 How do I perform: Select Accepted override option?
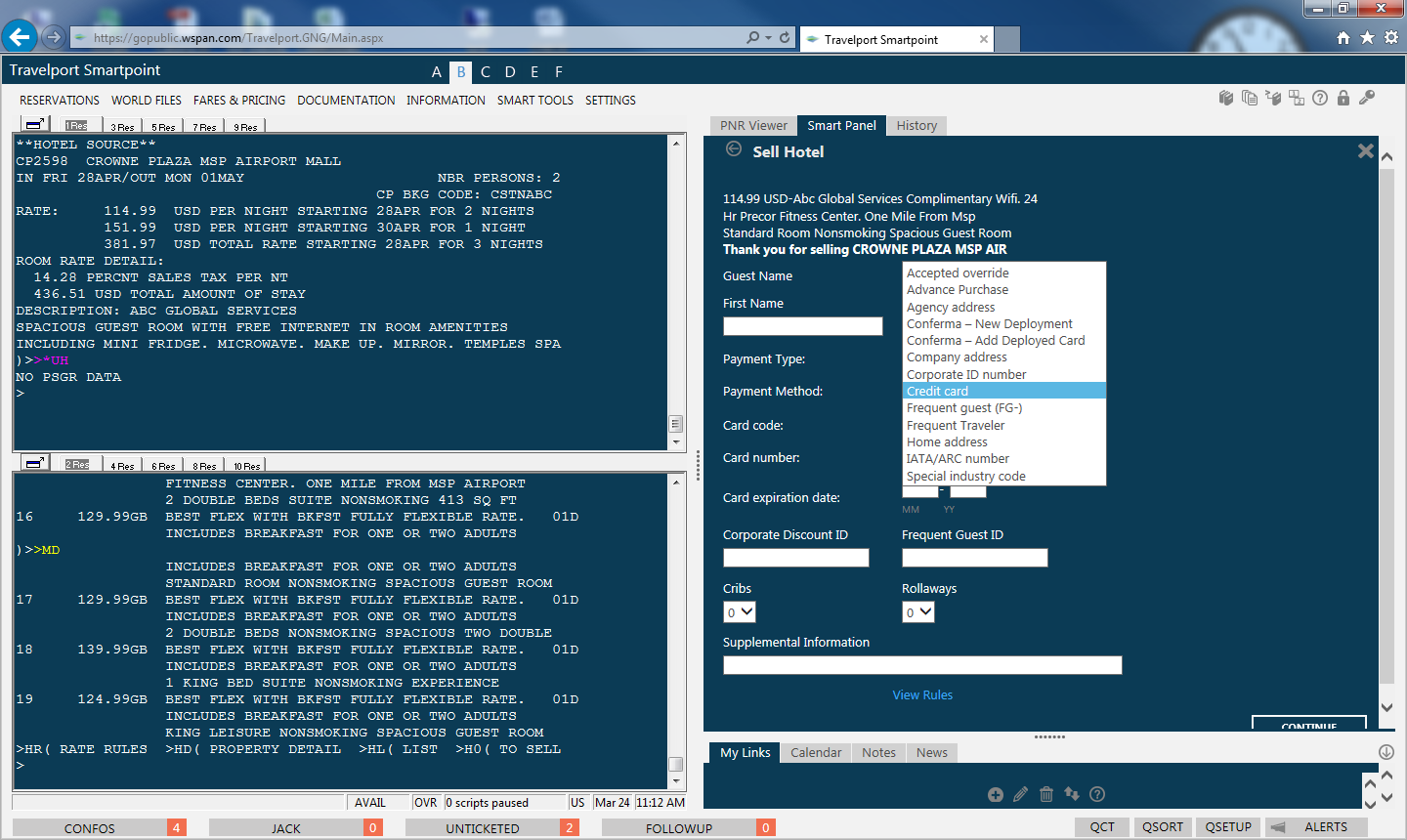[x=1004, y=273]
